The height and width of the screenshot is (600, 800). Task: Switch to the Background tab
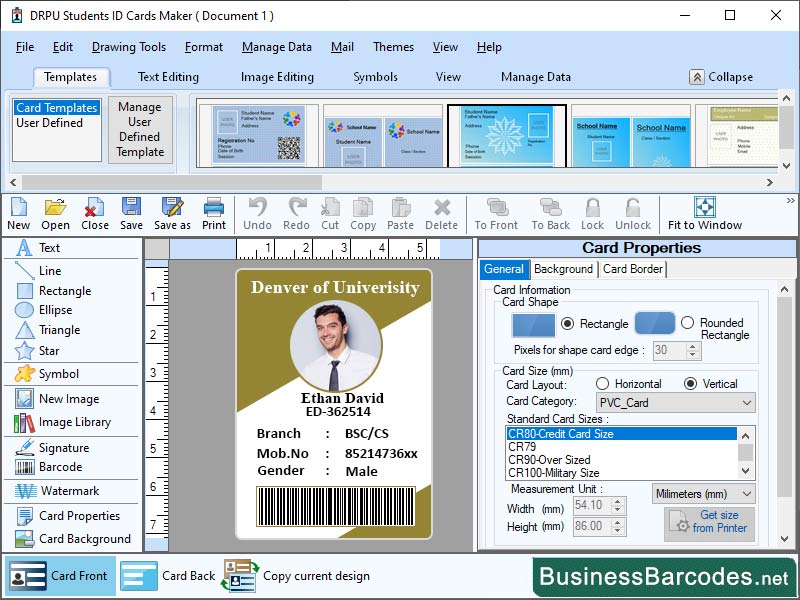pyautogui.click(x=563, y=269)
